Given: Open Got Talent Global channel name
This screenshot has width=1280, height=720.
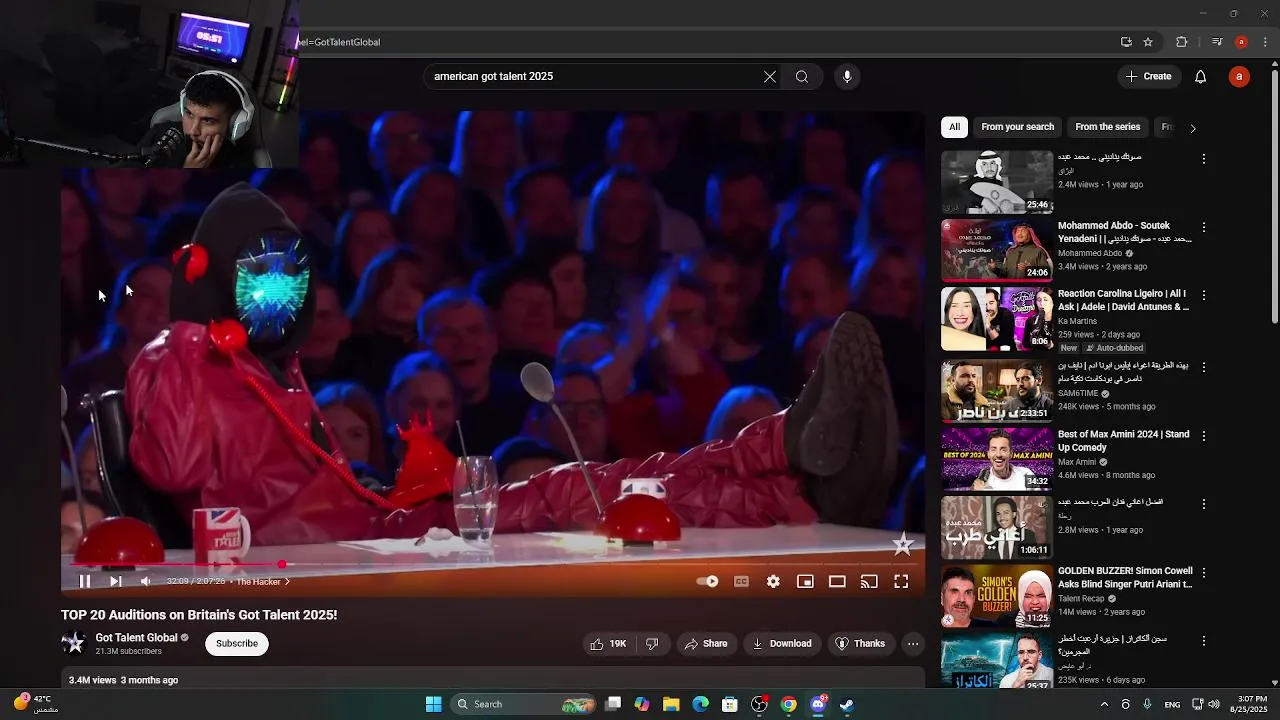Looking at the screenshot, I should (136, 637).
